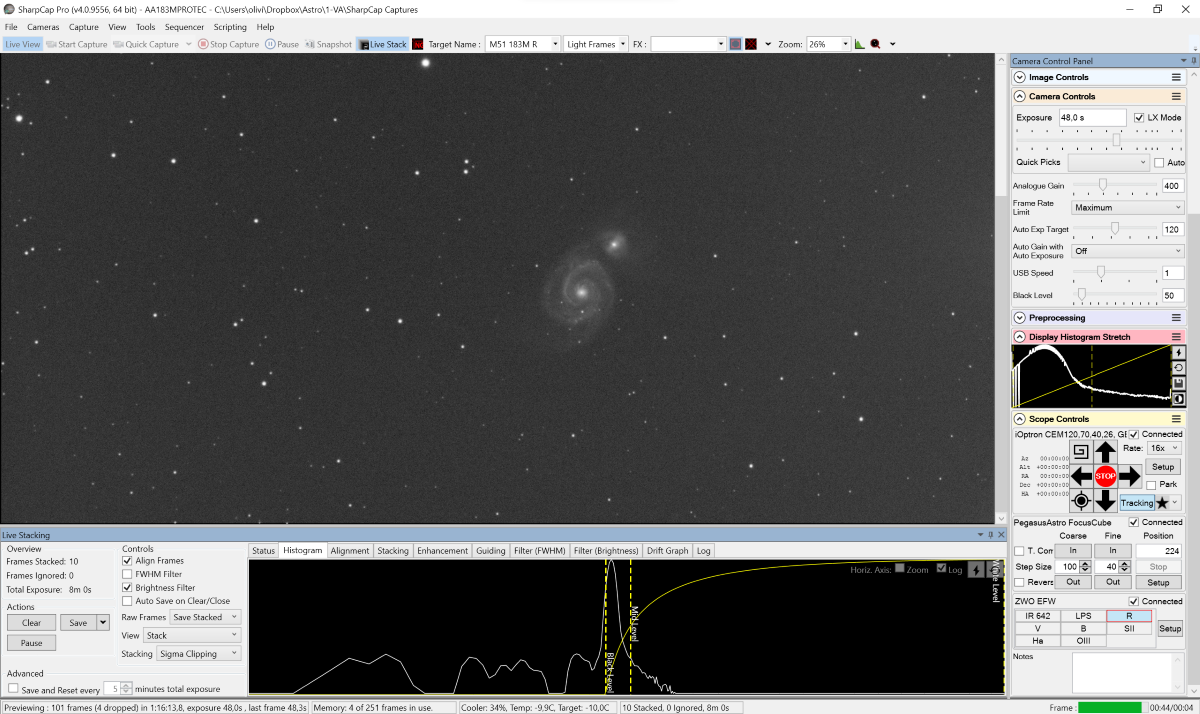Open the Stacking algorithm dropdown
This screenshot has width=1200, height=714.
pos(199,653)
